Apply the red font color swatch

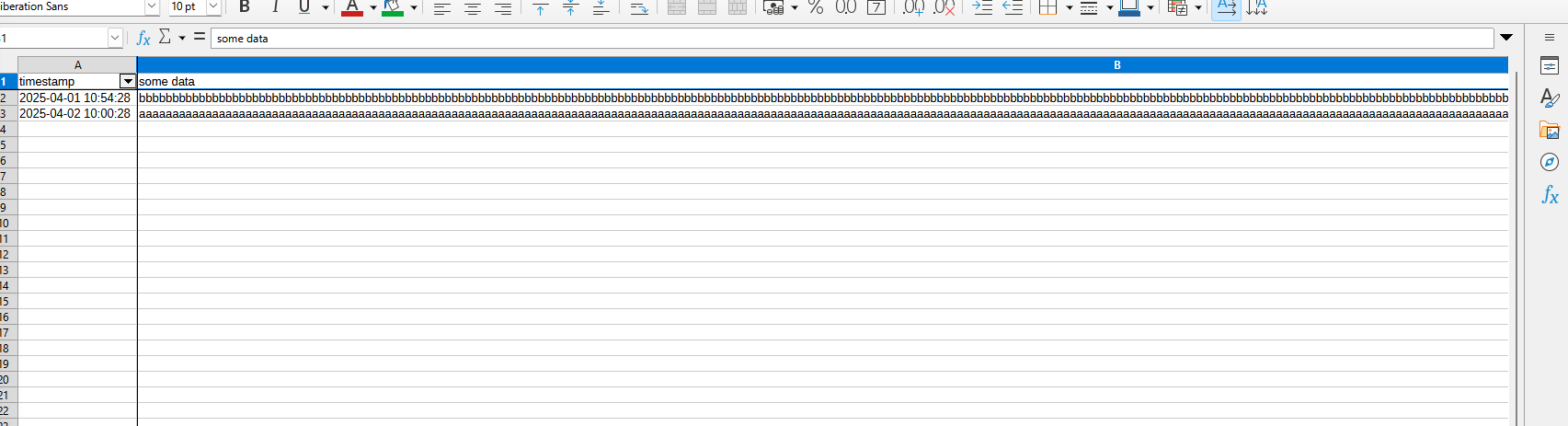(x=352, y=7)
